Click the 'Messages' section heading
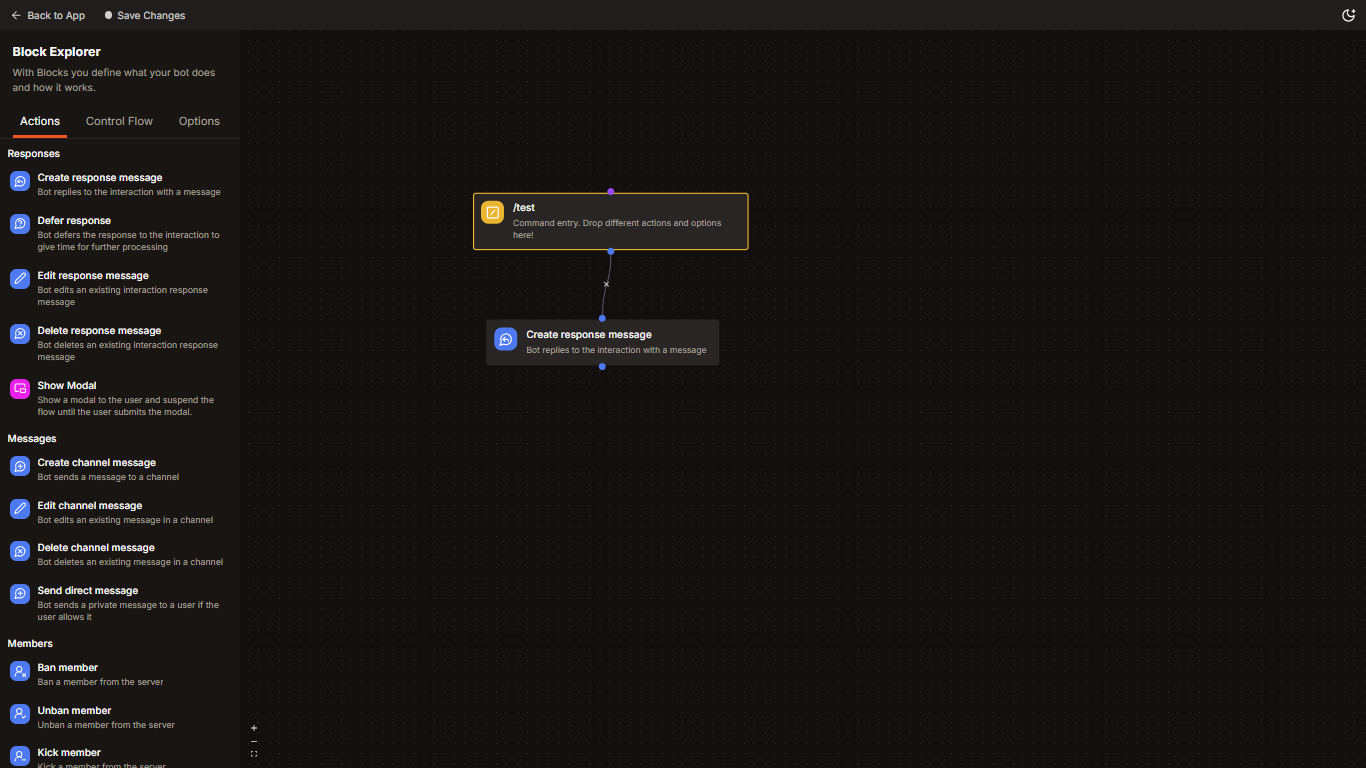The width and height of the screenshot is (1366, 768). 32,438
